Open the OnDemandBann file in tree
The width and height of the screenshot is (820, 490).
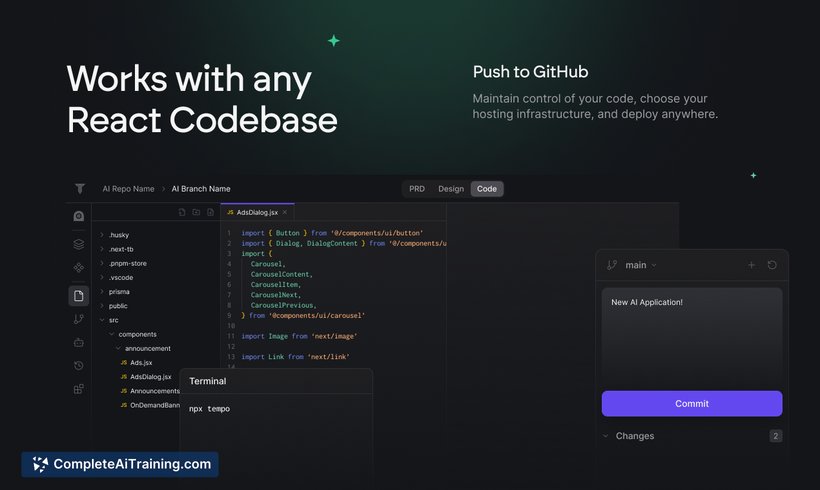(150, 405)
